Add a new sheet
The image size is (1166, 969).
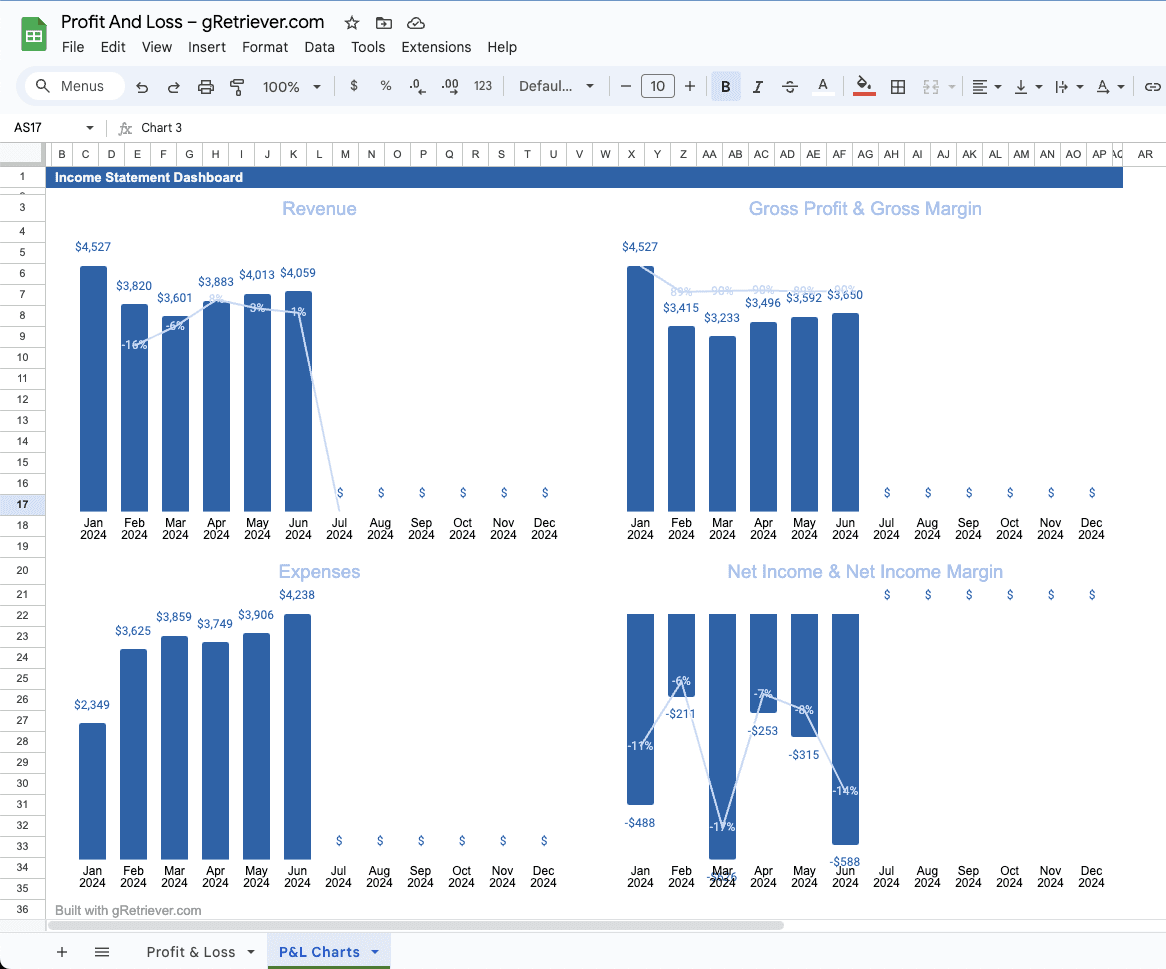click(62, 952)
